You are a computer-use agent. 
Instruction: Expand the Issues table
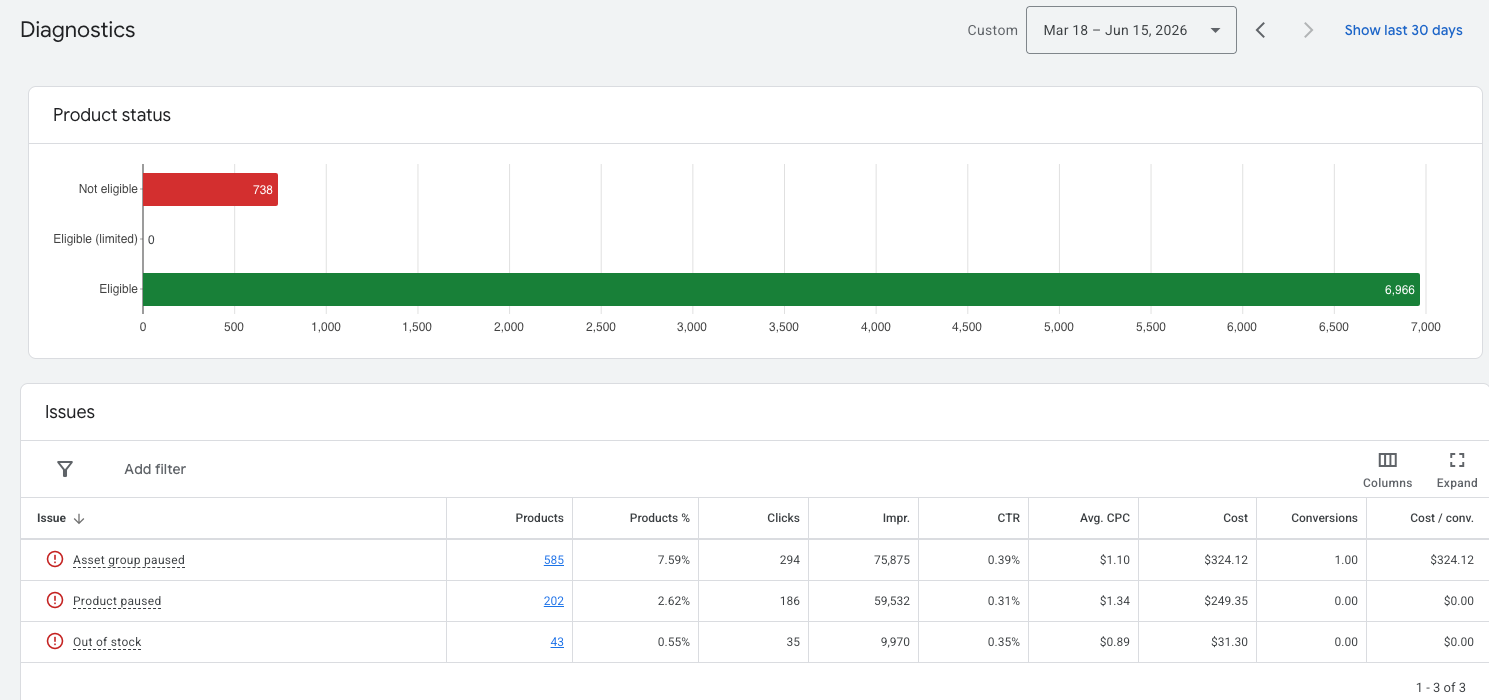click(x=1457, y=469)
